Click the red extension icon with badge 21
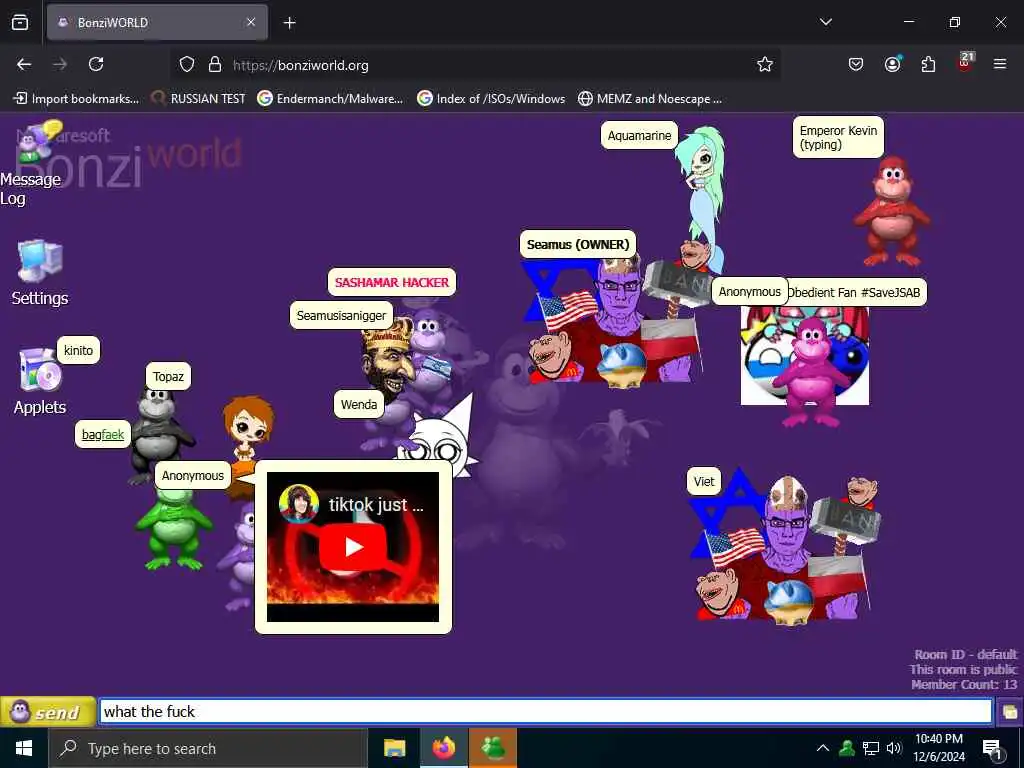The height and width of the screenshot is (768, 1024). click(x=965, y=62)
